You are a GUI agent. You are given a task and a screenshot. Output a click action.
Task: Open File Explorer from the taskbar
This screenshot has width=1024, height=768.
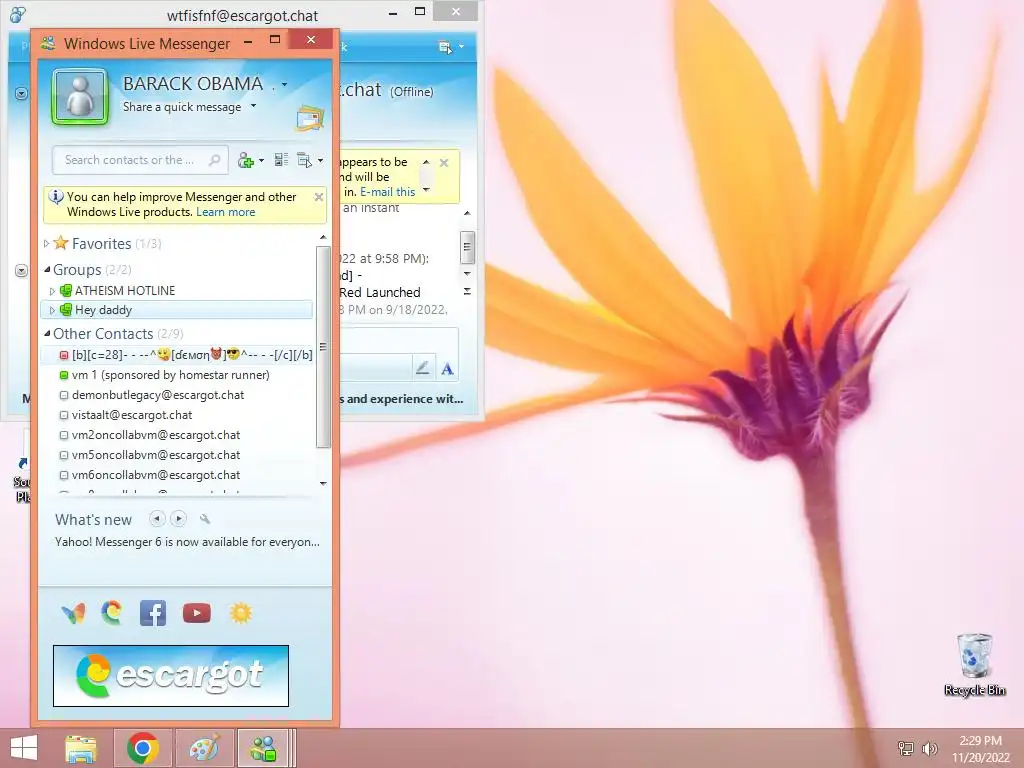[x=81, y=748]
